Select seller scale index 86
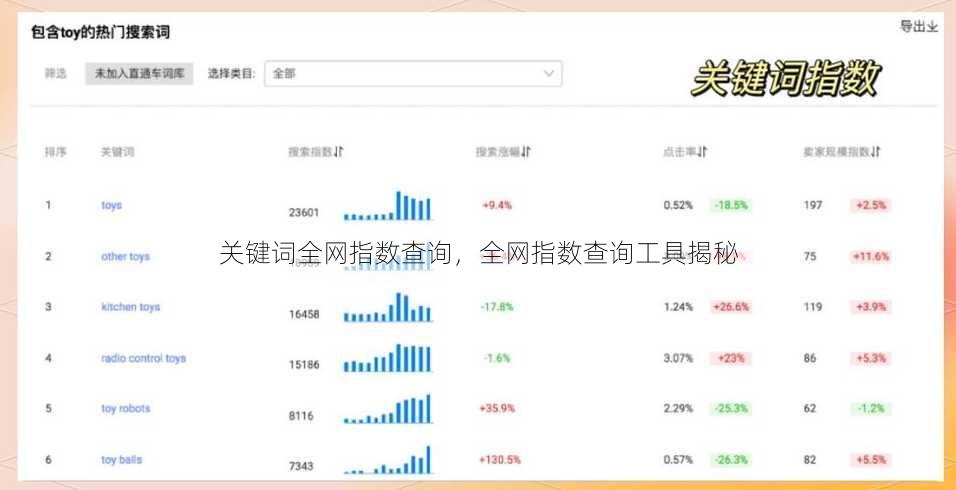 tap(810, 358)
